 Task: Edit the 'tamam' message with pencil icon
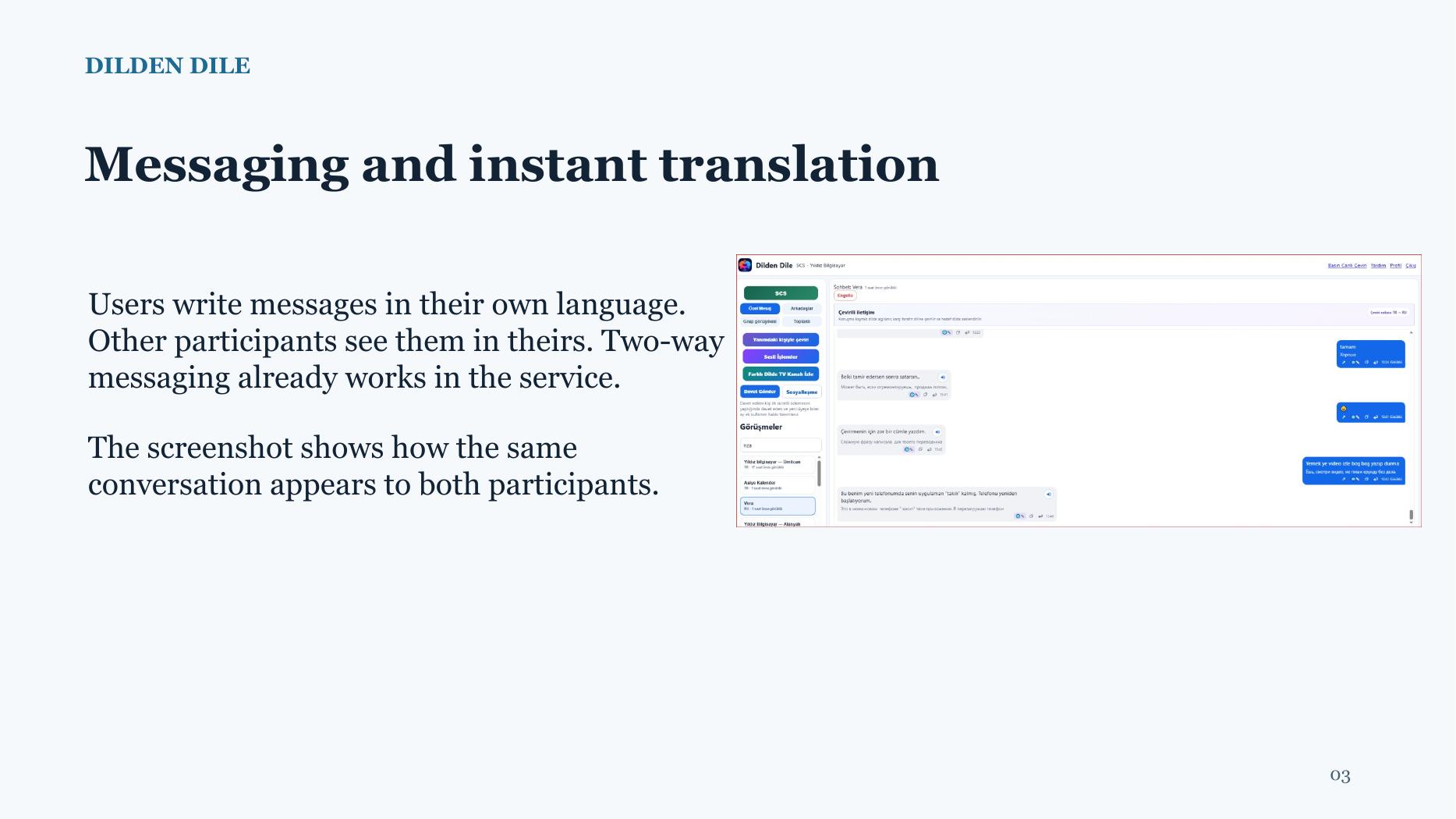1344,362
